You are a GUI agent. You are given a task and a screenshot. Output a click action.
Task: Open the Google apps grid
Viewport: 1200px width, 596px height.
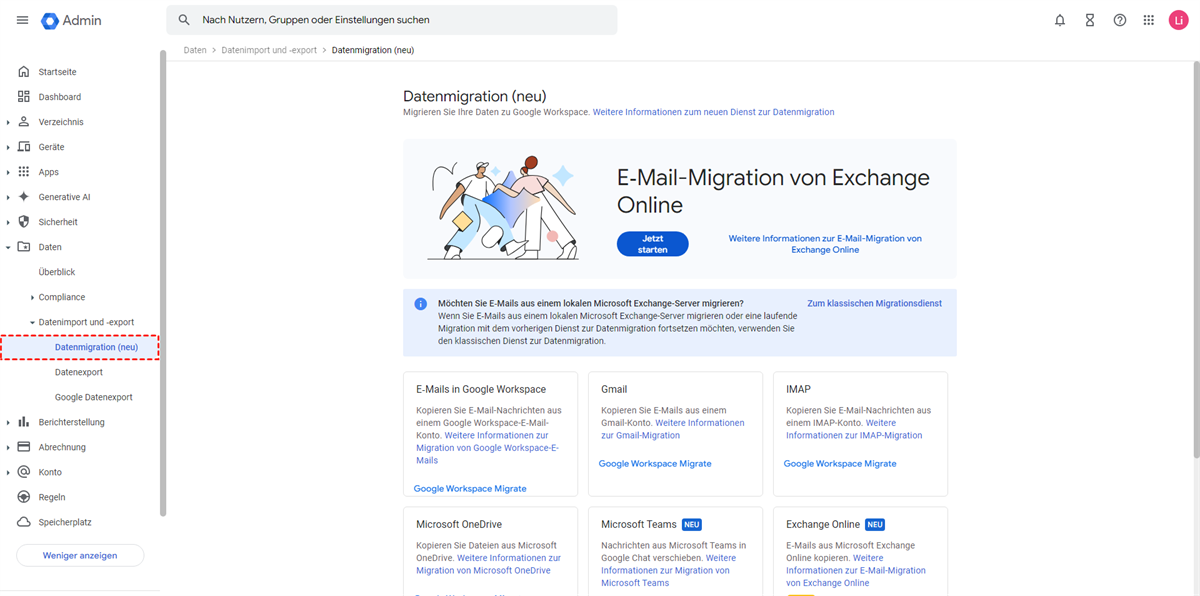pos(1149,20)
